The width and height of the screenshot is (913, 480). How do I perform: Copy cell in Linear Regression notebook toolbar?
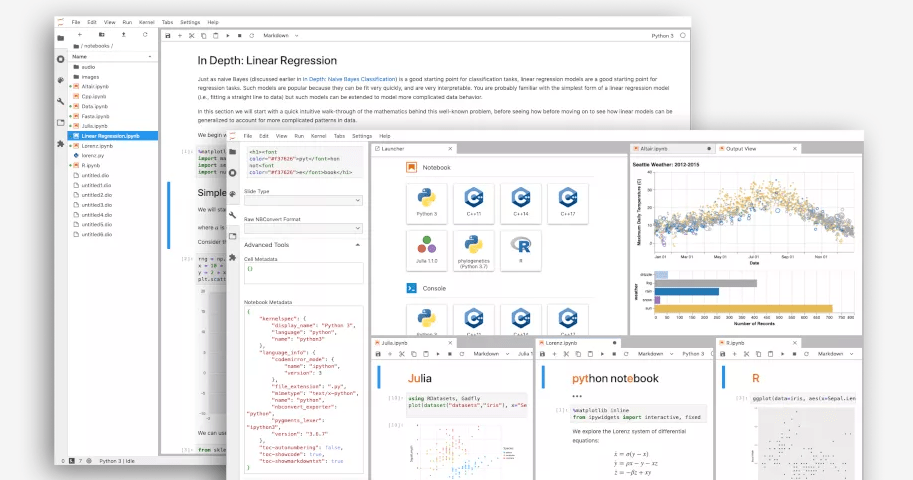pos(203,36)
